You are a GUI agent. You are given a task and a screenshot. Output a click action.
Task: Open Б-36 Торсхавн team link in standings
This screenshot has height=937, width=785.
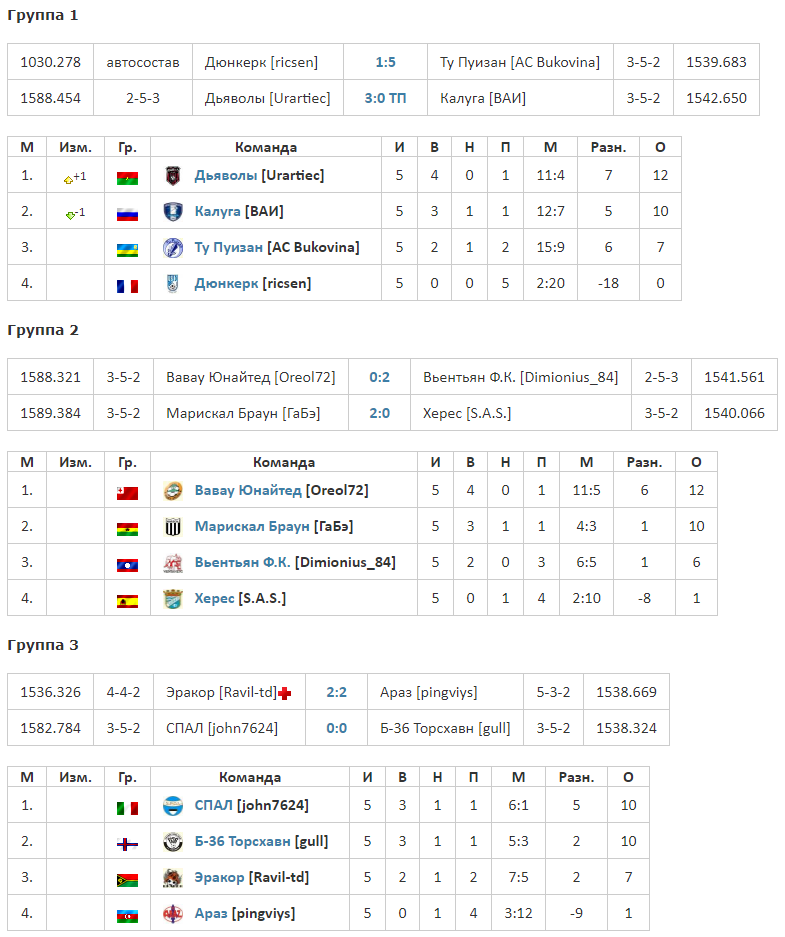(243, 841)
